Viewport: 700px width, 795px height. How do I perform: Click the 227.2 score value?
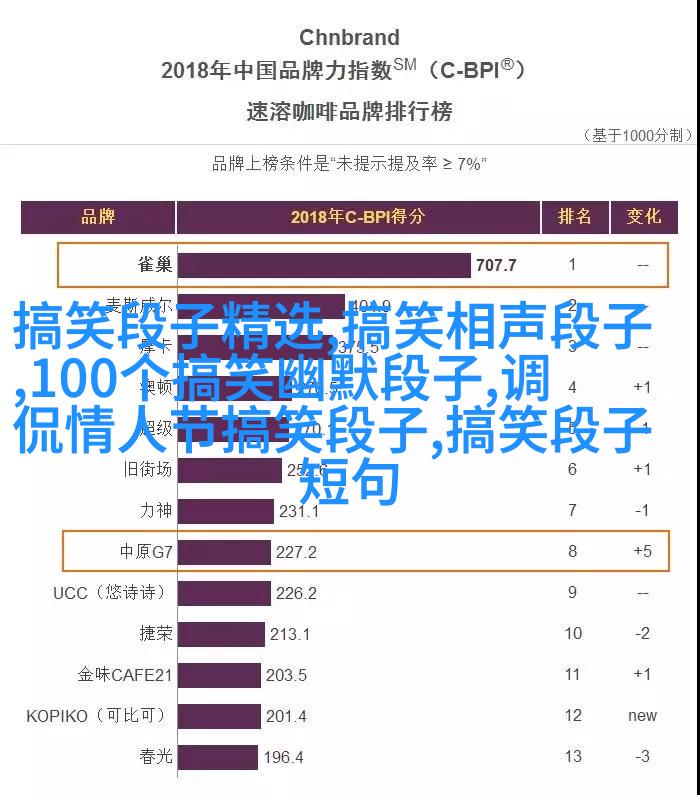pyautogui.click(x=297, y=552)
